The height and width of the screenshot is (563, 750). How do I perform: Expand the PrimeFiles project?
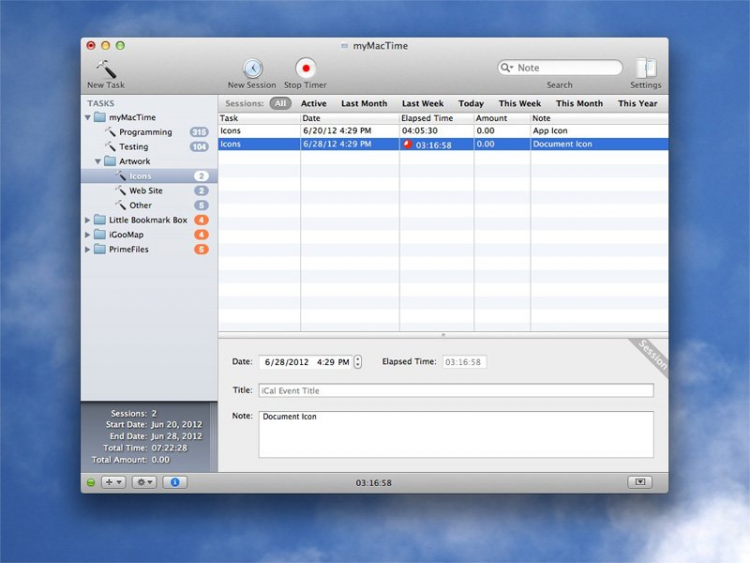pos(88,249)
